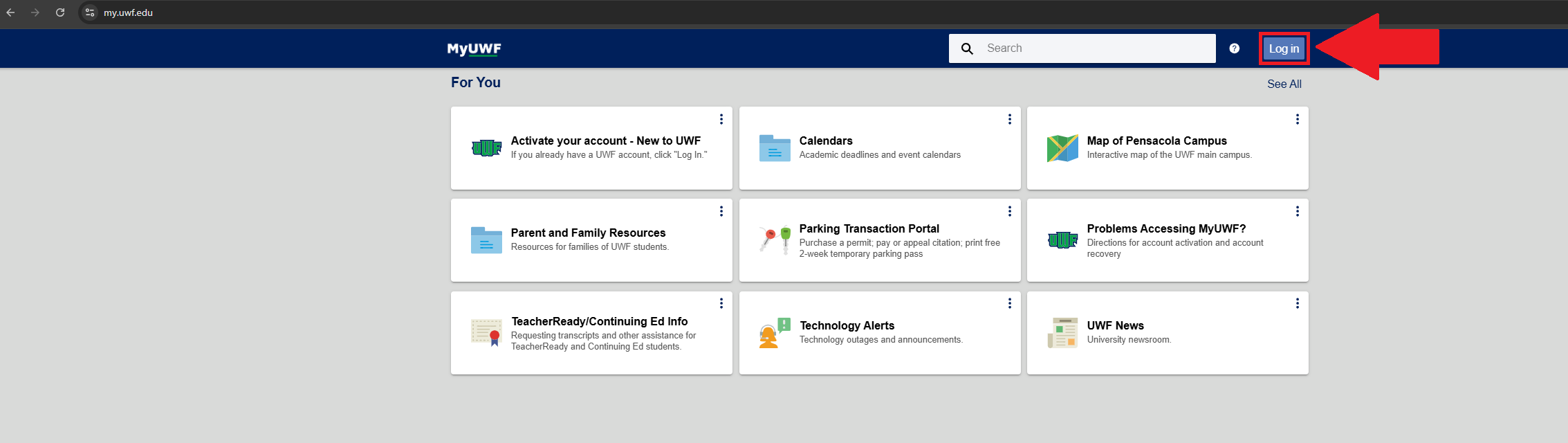Open options menu for UWF News card
This screenshot has height=443, width=1568.
pyautogui.click(x=1298, y=303)
